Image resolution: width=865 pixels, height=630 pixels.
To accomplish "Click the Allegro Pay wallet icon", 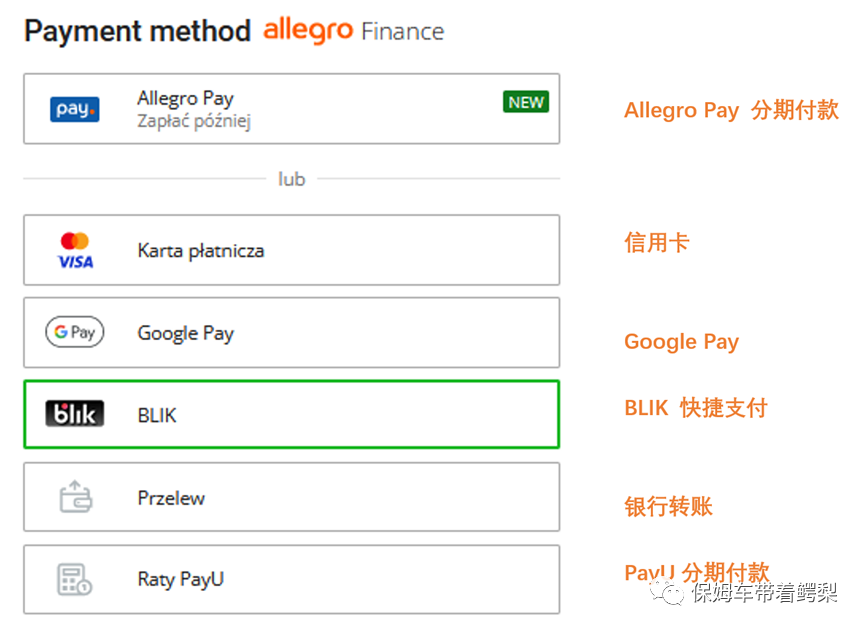I will 75,109.
